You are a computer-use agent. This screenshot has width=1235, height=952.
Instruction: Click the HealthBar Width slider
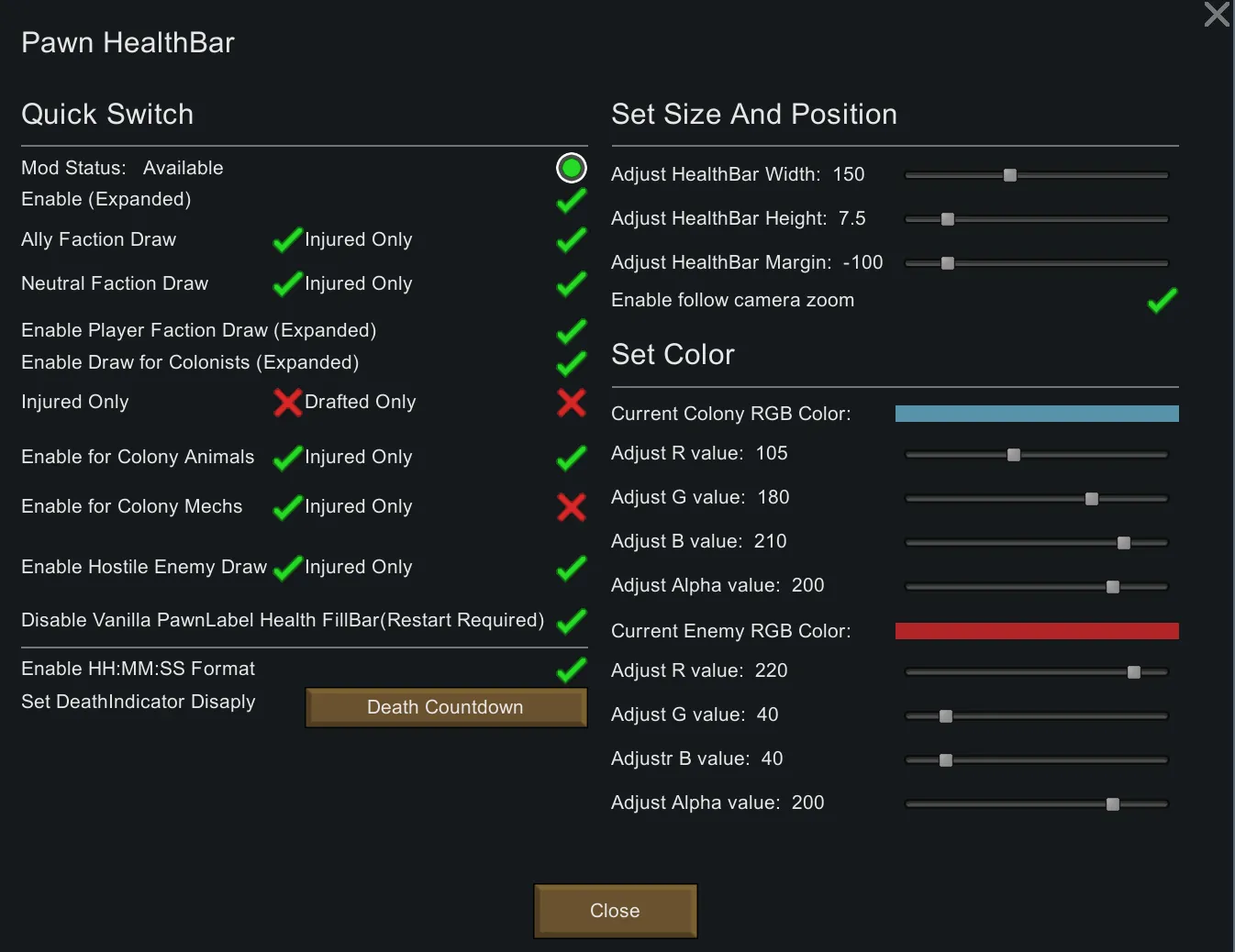(x=1036, y=175)
